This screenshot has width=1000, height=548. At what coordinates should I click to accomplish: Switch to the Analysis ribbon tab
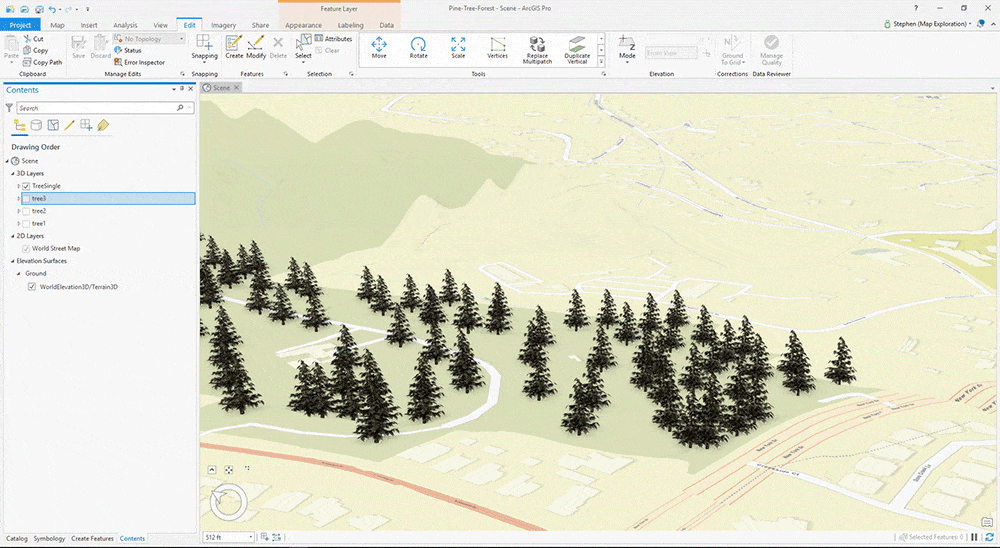pos(125,24)
